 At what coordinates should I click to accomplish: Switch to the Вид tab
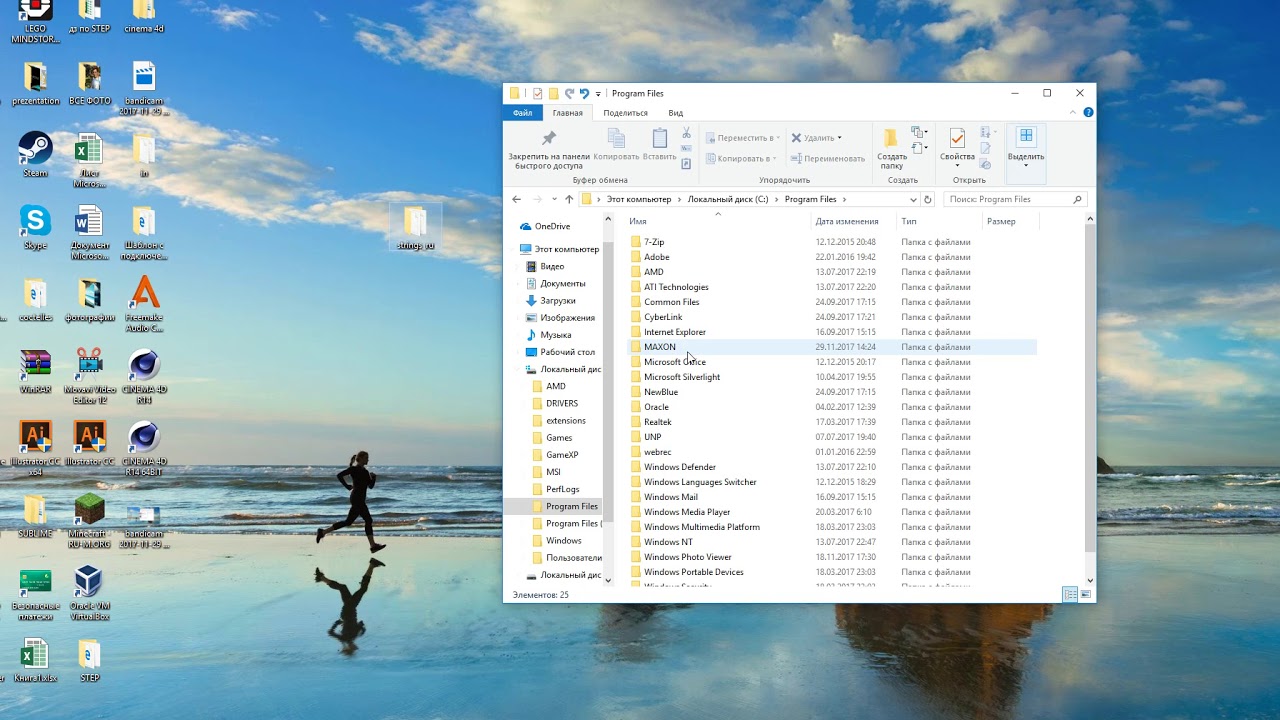[x=676, y=113]
